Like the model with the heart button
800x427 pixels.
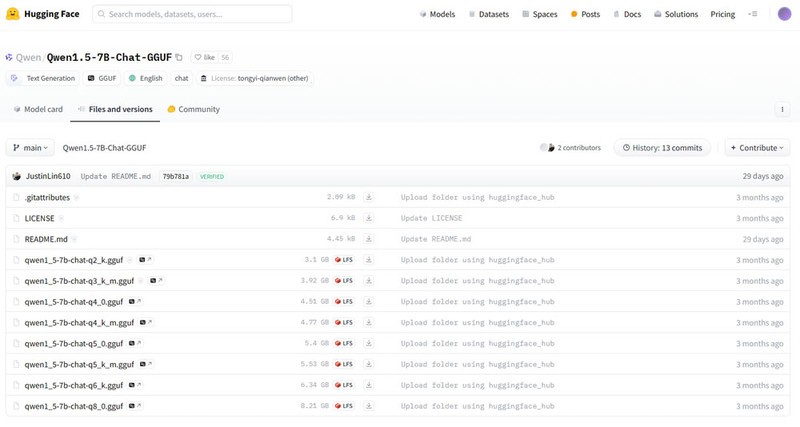[205, 57]
